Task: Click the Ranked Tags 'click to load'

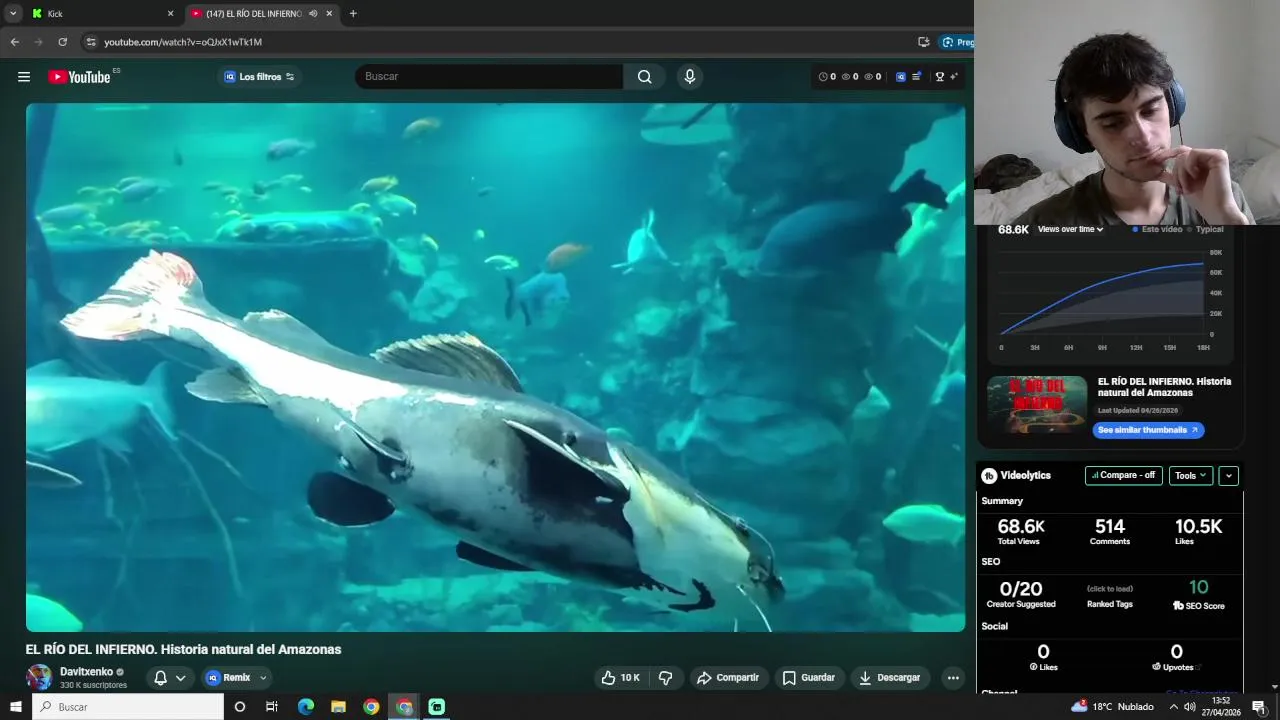Action: coord(1110,589)
